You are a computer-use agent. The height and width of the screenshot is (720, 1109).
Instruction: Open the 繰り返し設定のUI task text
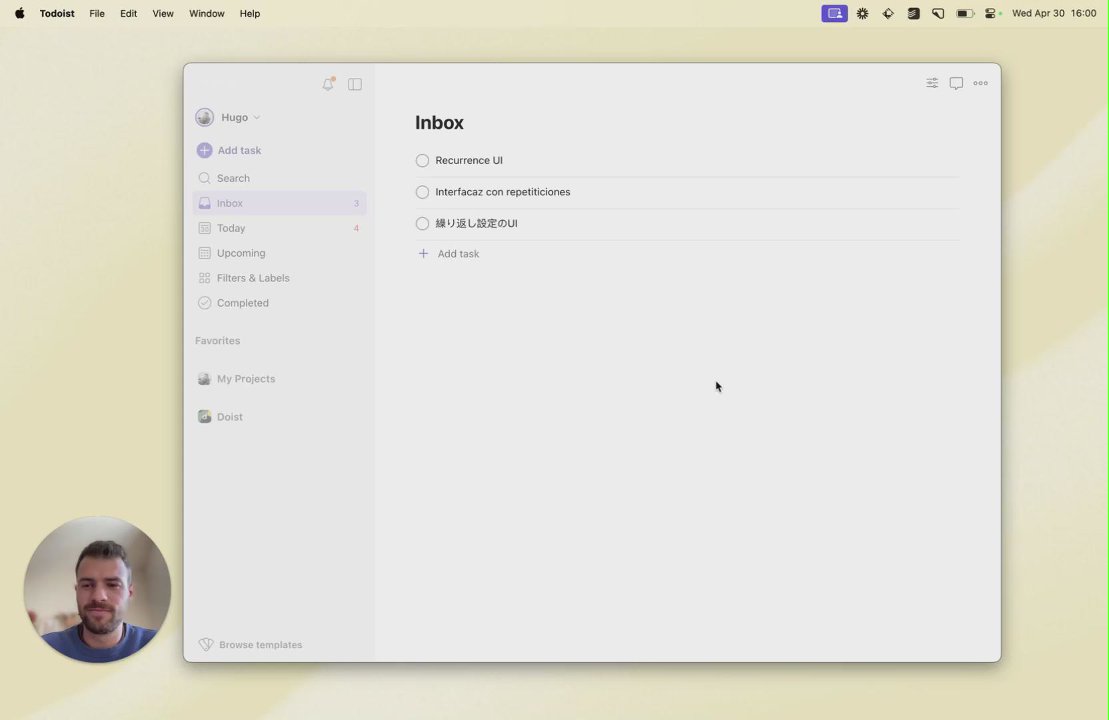477,223
